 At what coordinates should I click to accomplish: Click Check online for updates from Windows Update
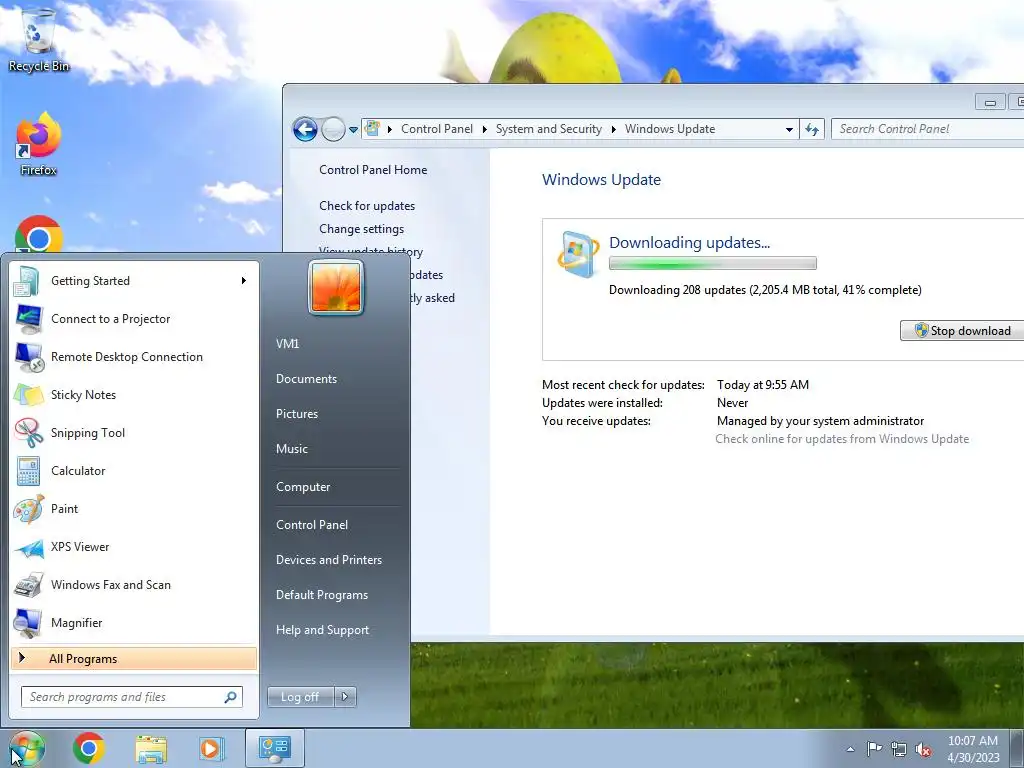[842, 439]
